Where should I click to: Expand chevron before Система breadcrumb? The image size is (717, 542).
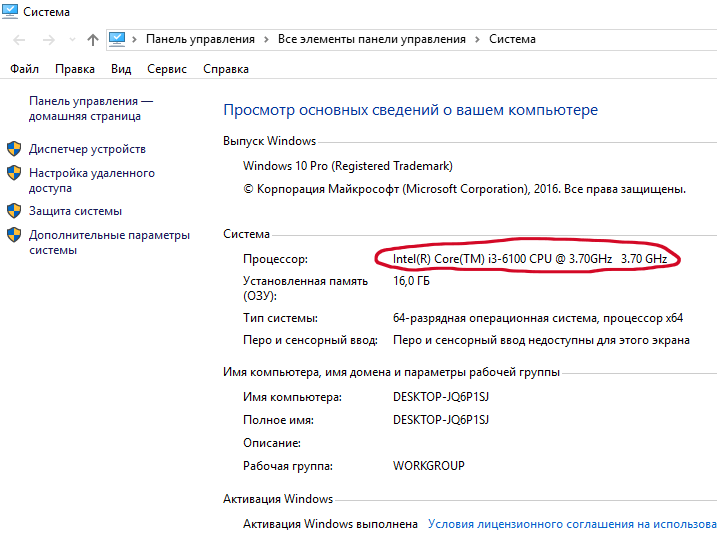(x=477, y=39)
